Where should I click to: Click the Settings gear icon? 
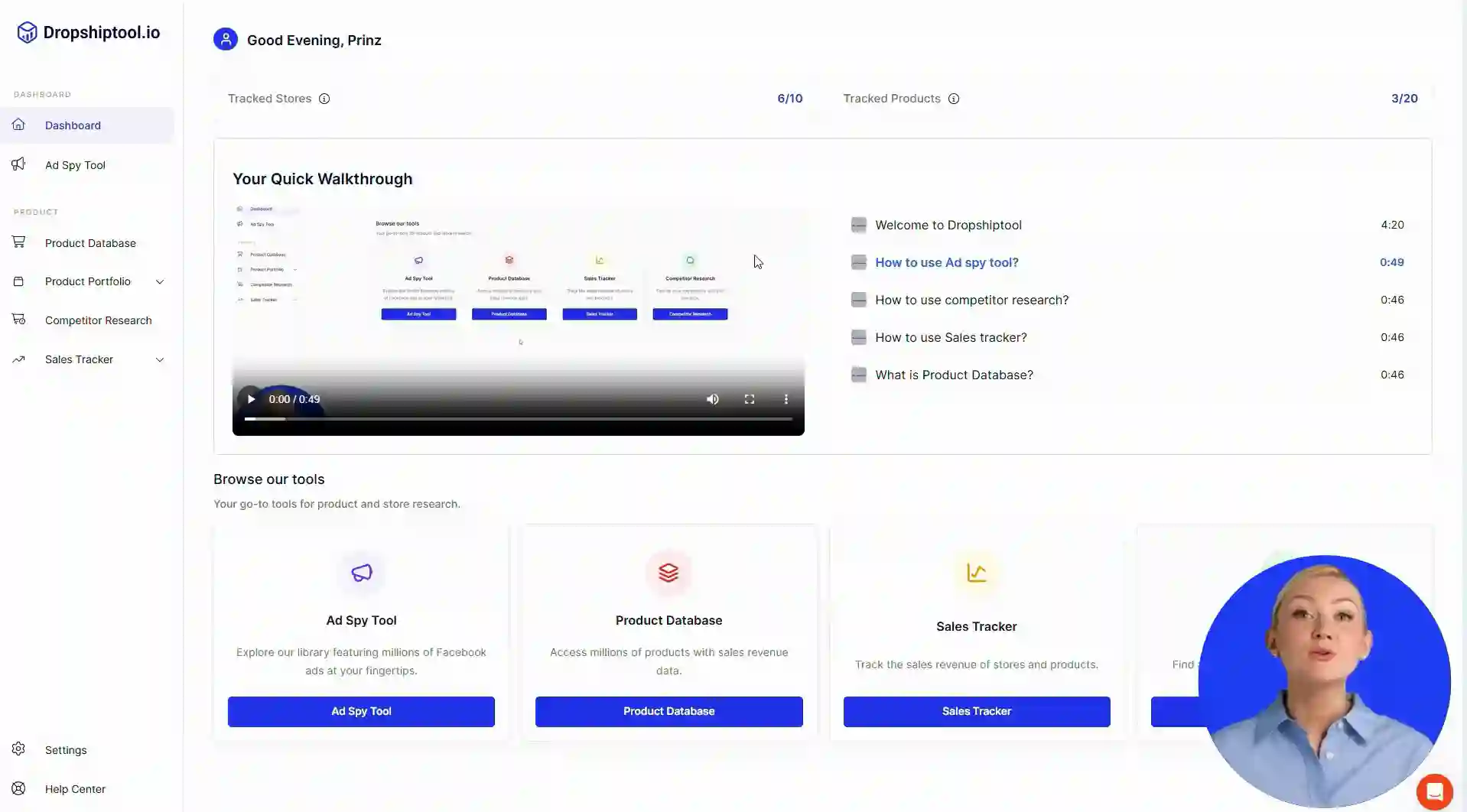19,749
